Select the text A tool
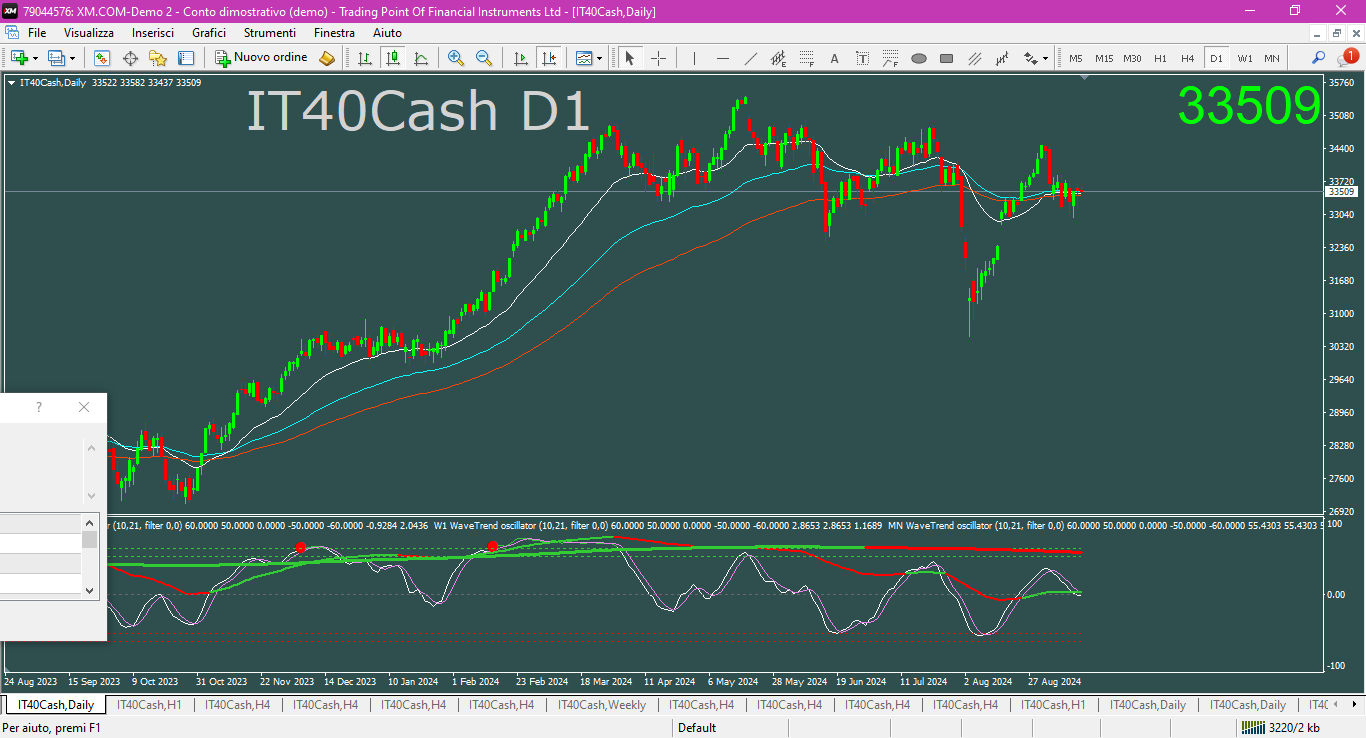Screen dimensions: 1366x738 [x=835, y=58]
